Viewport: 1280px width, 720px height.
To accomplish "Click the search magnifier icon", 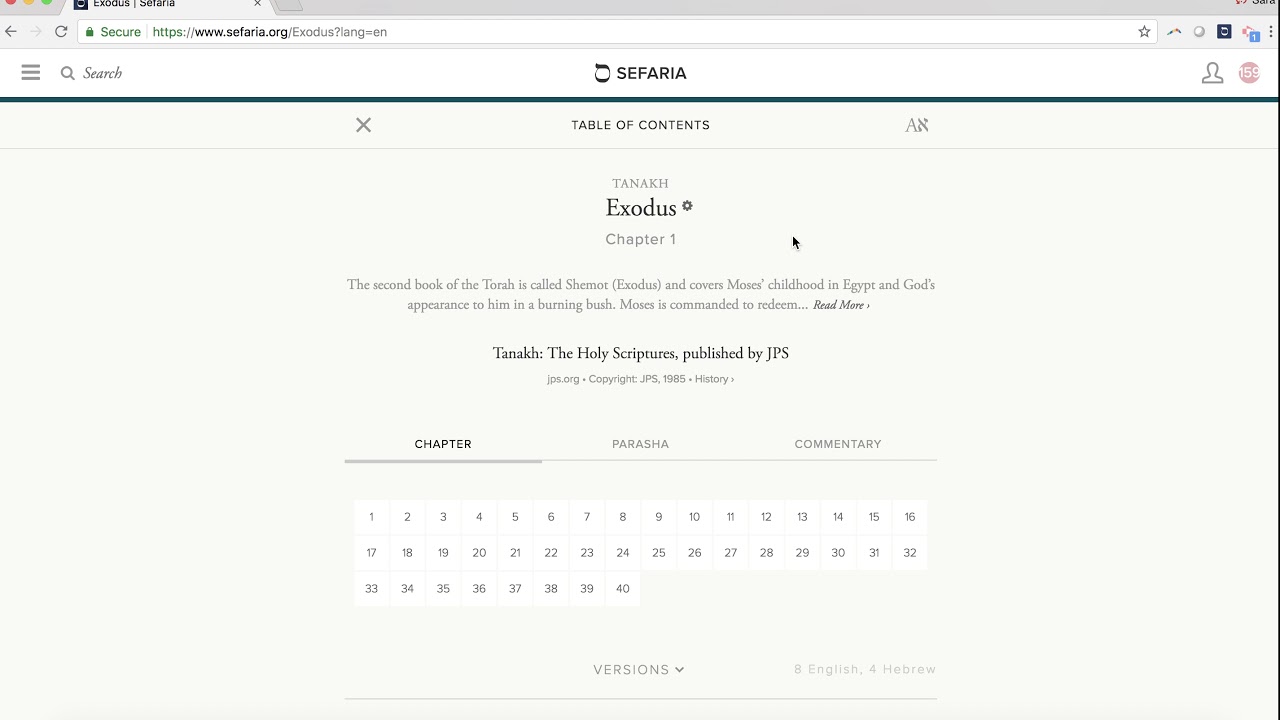I will tap(68, 73).
